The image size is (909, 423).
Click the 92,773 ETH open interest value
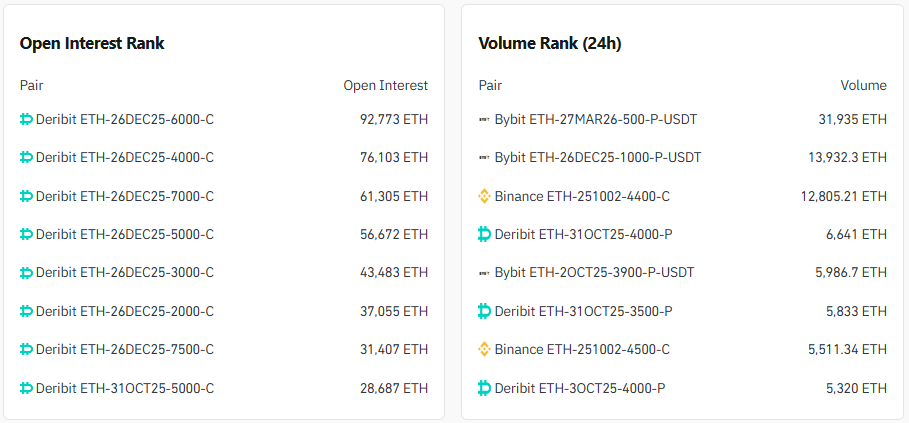point(393,120)
